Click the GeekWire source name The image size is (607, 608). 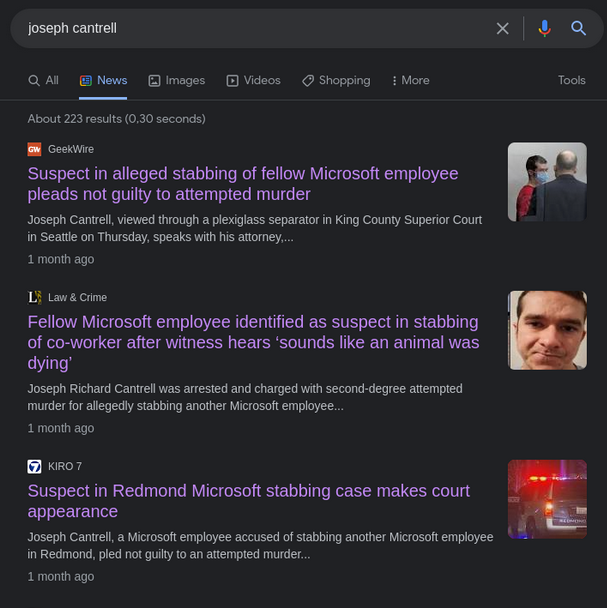tap(71, 149)
